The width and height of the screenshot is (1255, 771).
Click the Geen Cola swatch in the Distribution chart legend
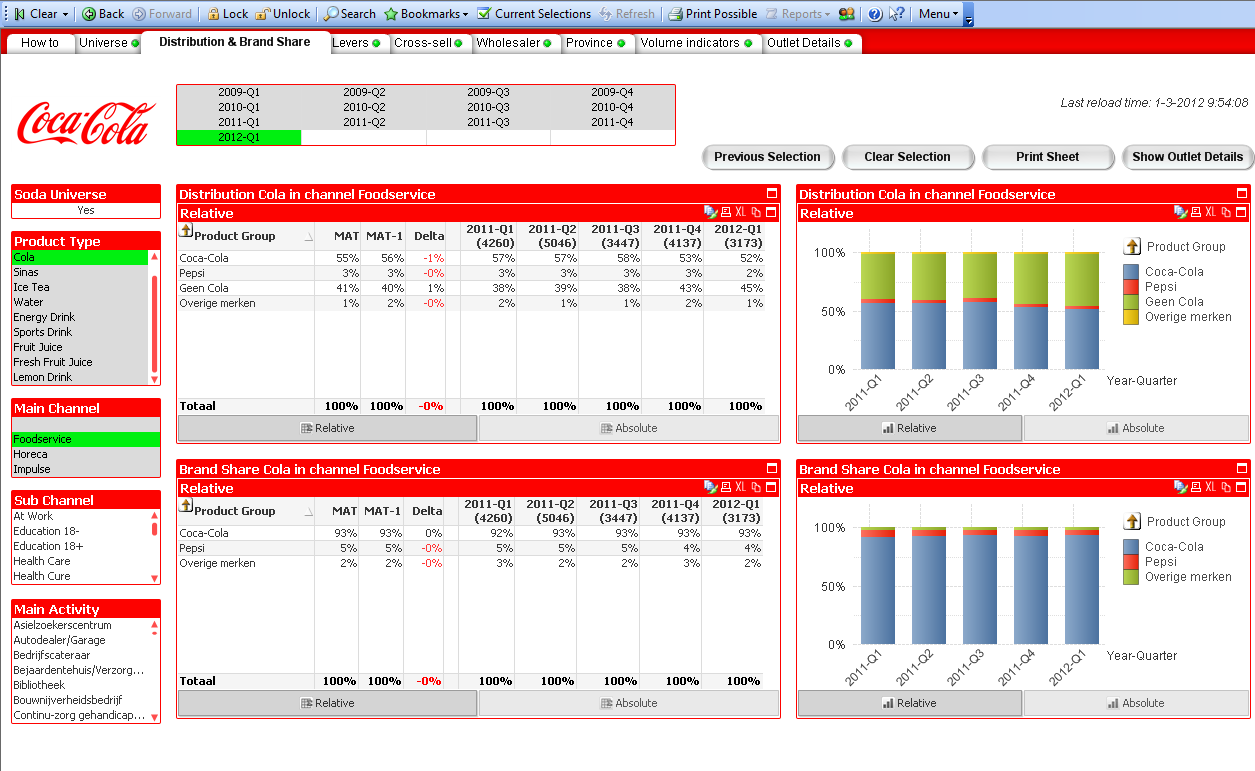[1131, 301]
